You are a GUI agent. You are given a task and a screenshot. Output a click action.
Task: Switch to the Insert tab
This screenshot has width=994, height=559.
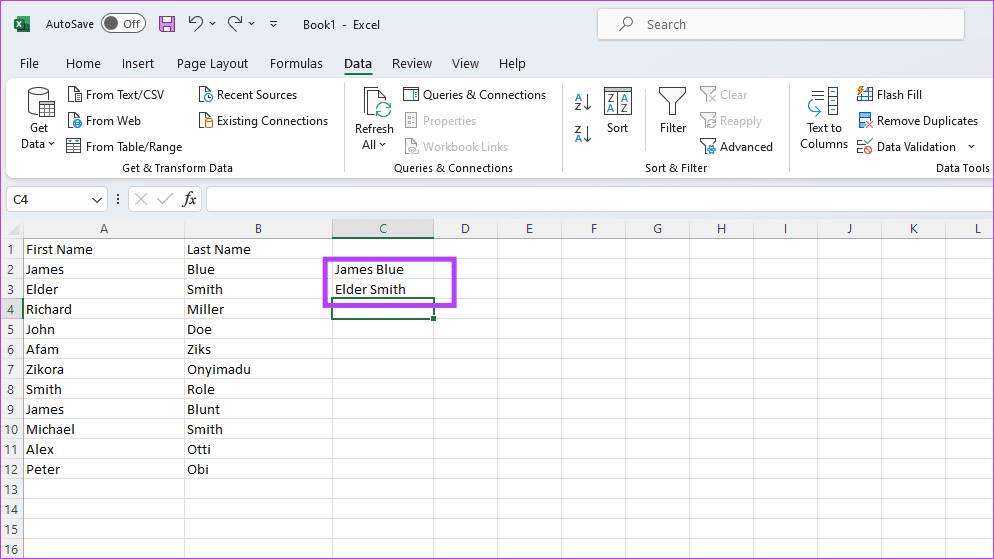coord(138,63)
